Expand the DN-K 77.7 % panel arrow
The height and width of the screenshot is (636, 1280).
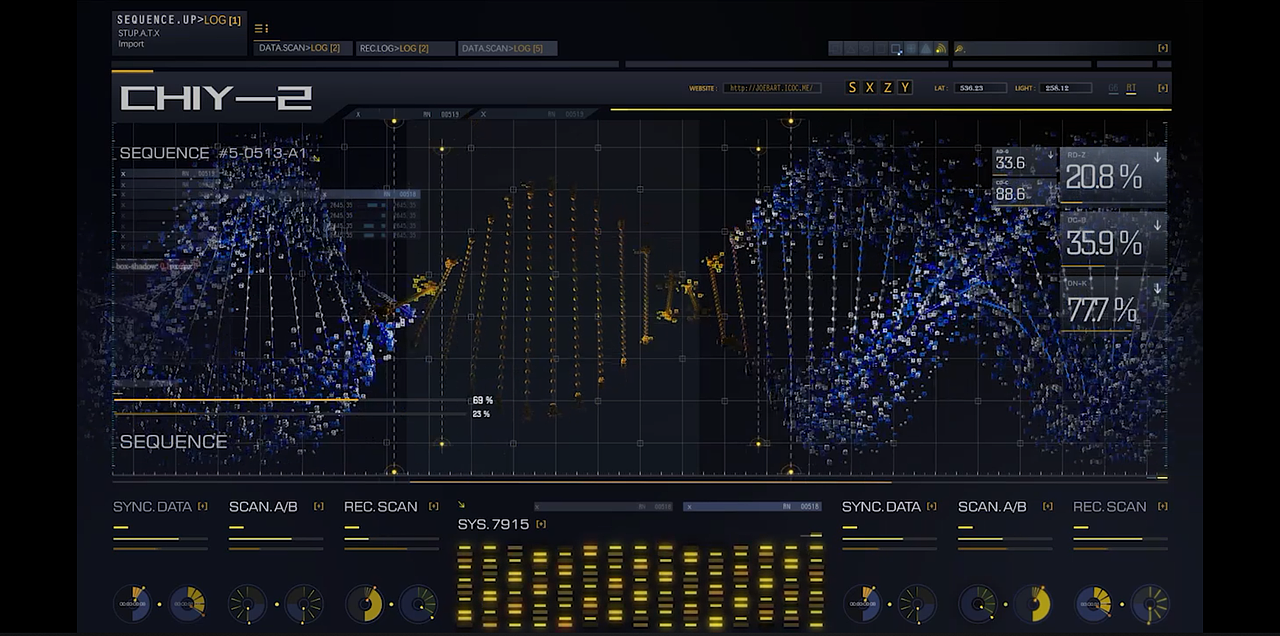coord(1157,288)
